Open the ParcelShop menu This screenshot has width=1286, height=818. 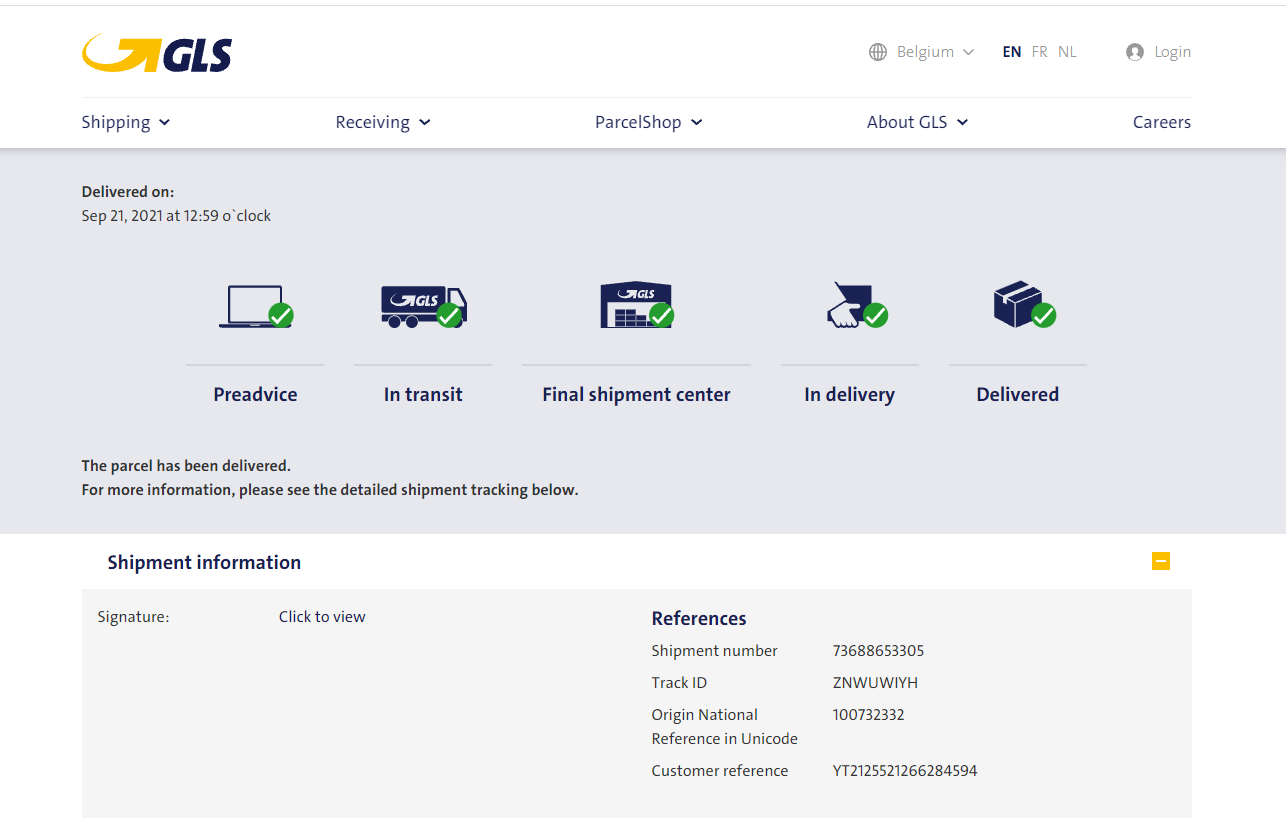point(649,122)
